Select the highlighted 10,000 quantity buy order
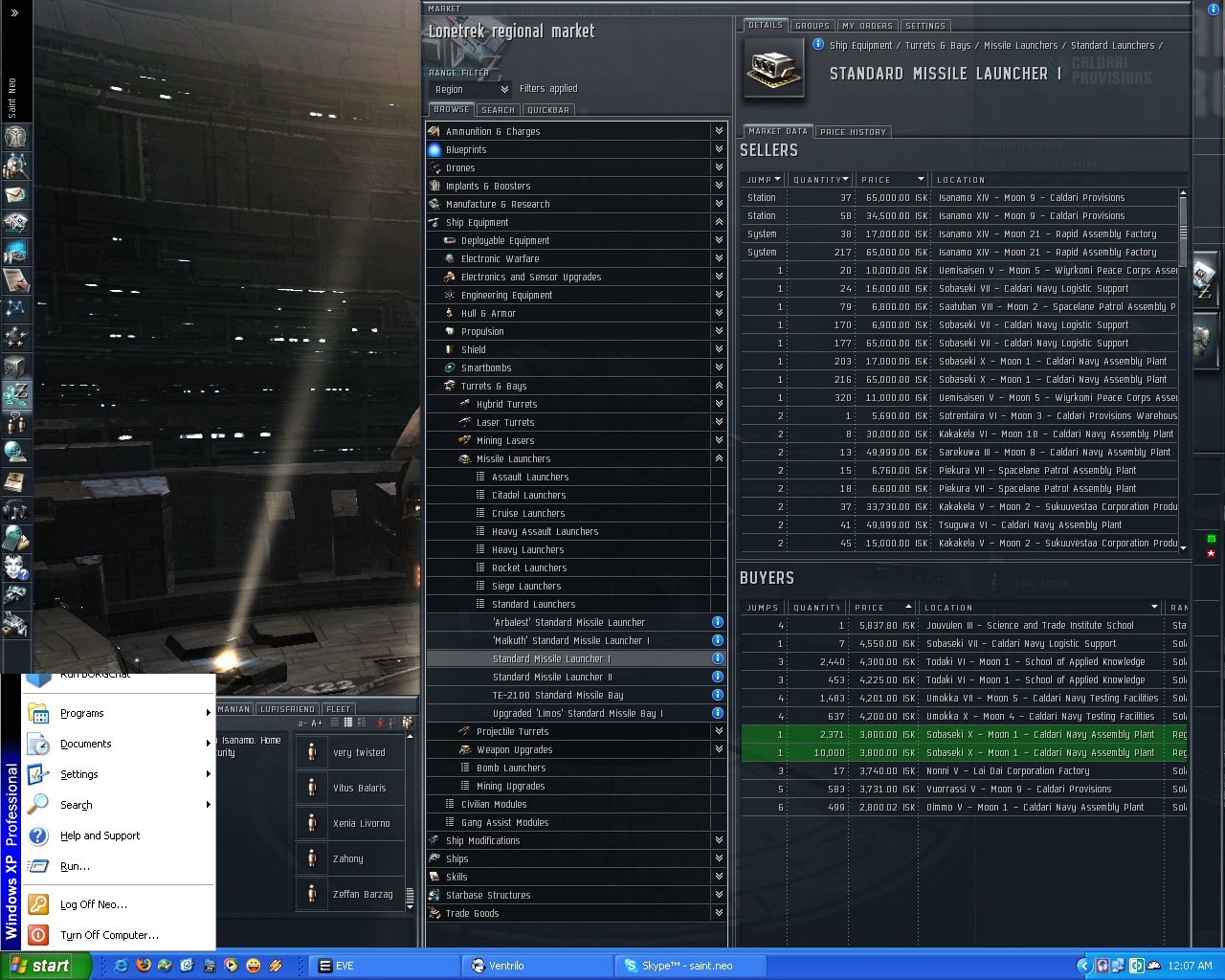The image size is (1225, 980). (964, 752)
